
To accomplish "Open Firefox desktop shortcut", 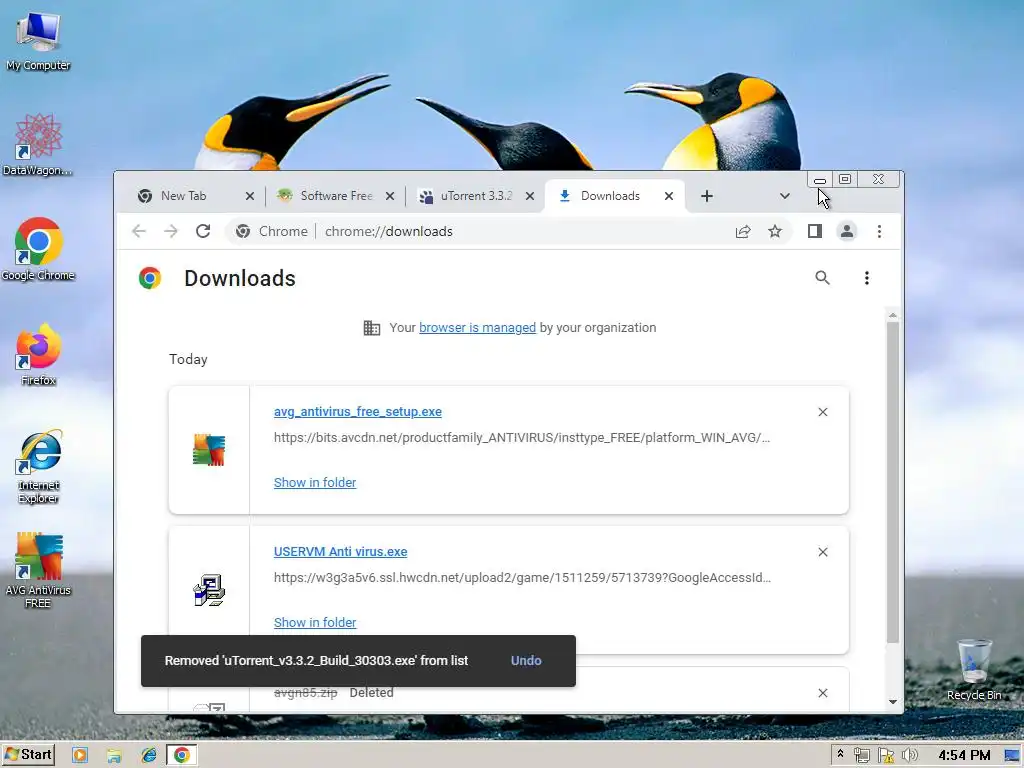I will coord(38,355).
